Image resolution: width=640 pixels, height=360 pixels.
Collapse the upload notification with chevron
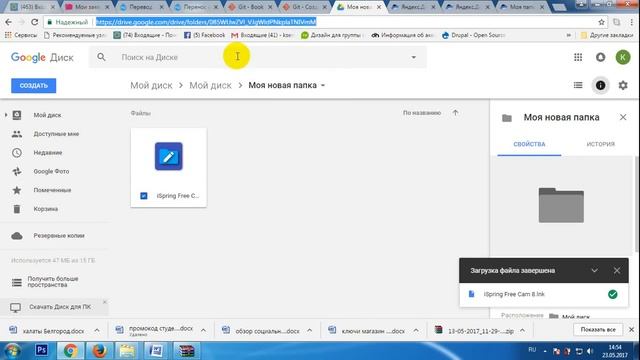click(x=594, y=271)
